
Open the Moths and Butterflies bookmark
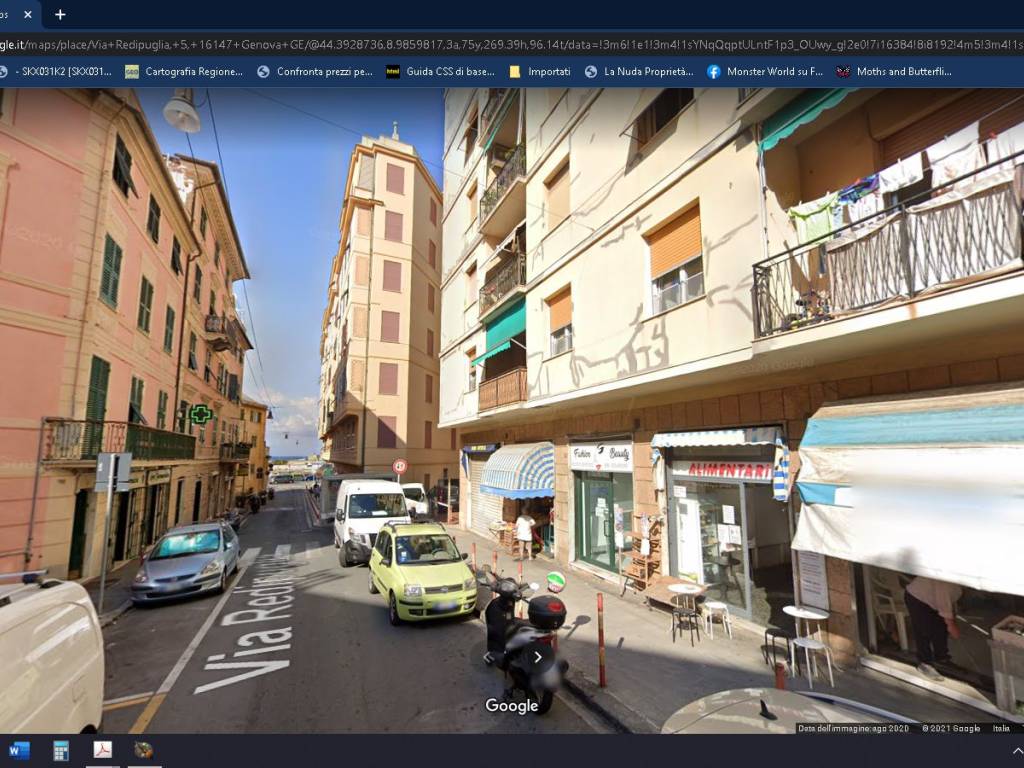click(x=894, y=72)
